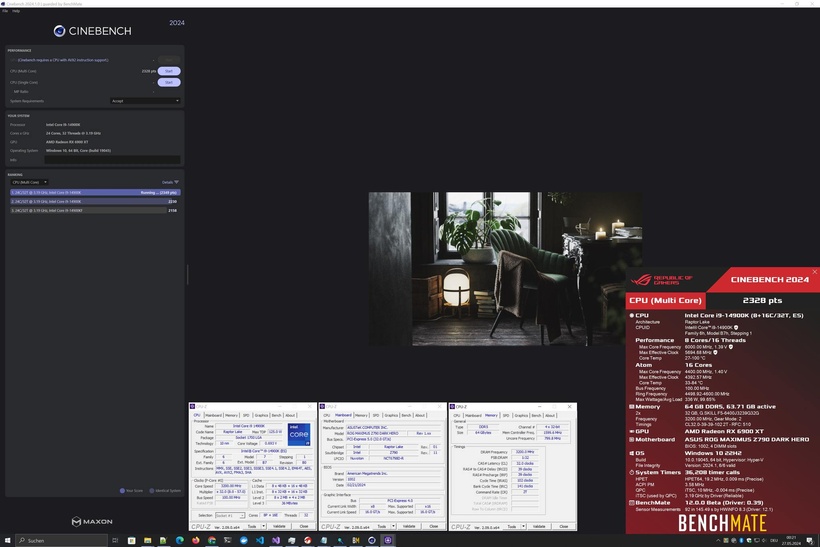Click Tools in the CPU-Z CPU window
The image size is (820, 547).
252,527
